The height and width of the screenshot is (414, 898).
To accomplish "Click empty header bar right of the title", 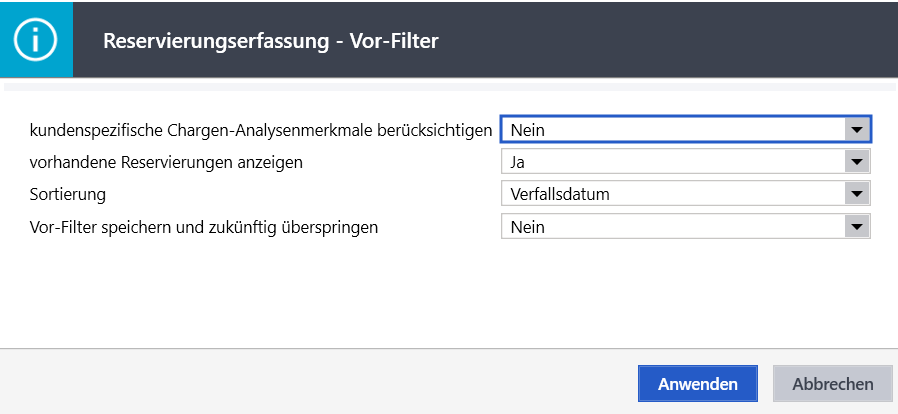I will [680, 40].
